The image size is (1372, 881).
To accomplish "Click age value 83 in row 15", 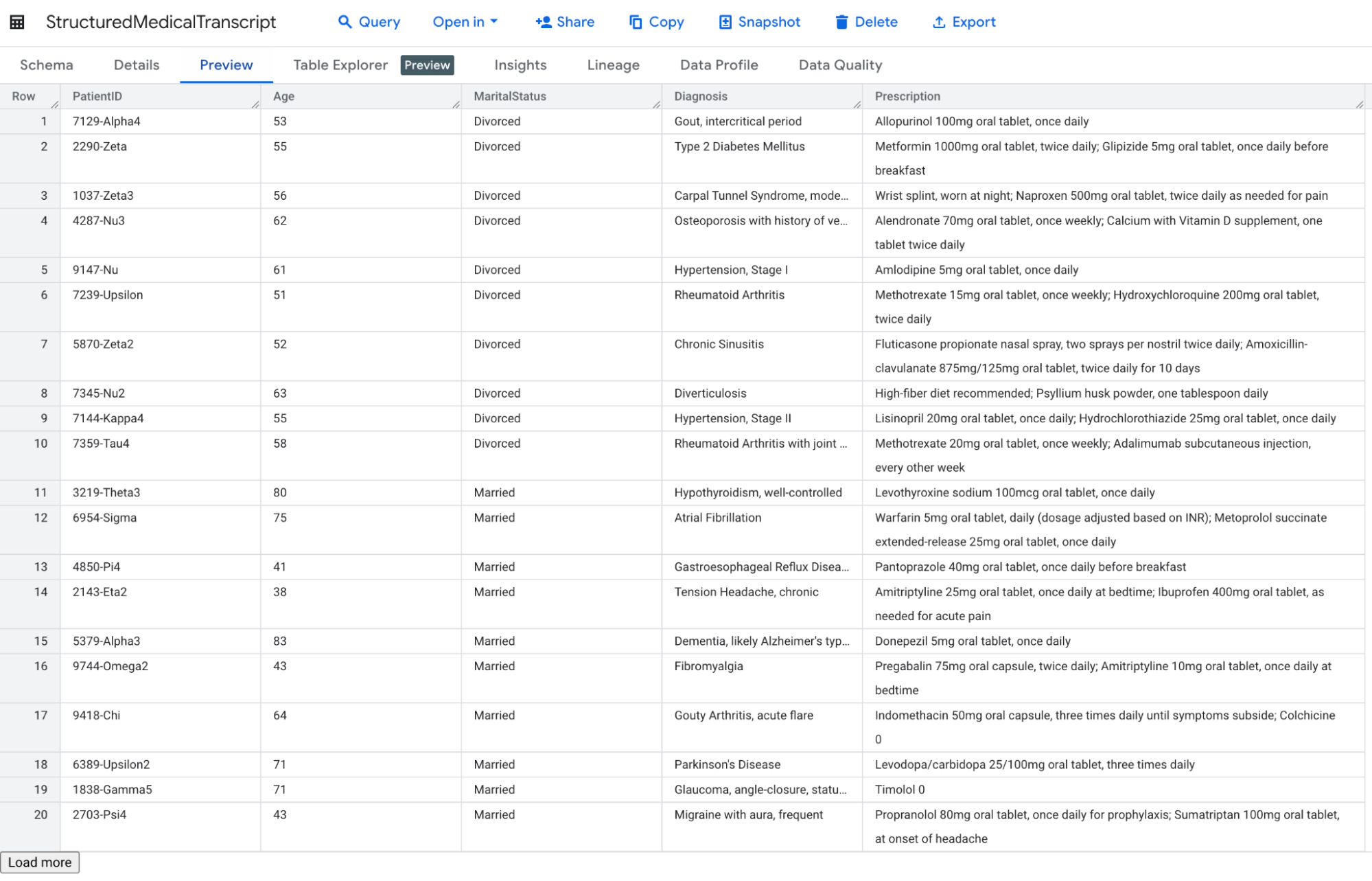I will tap(361, 641).
